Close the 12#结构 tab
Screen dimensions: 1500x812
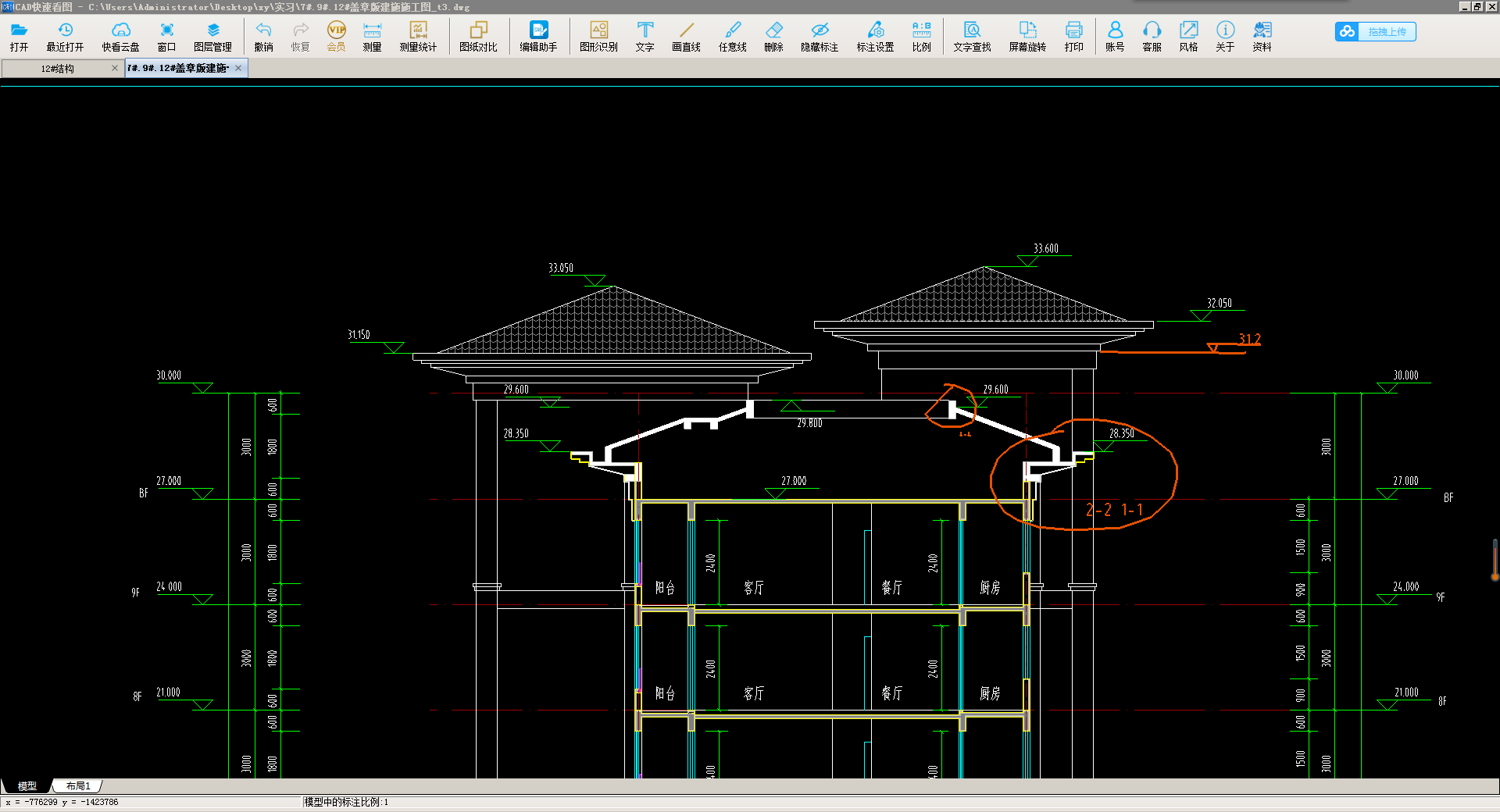pos(115,68)
